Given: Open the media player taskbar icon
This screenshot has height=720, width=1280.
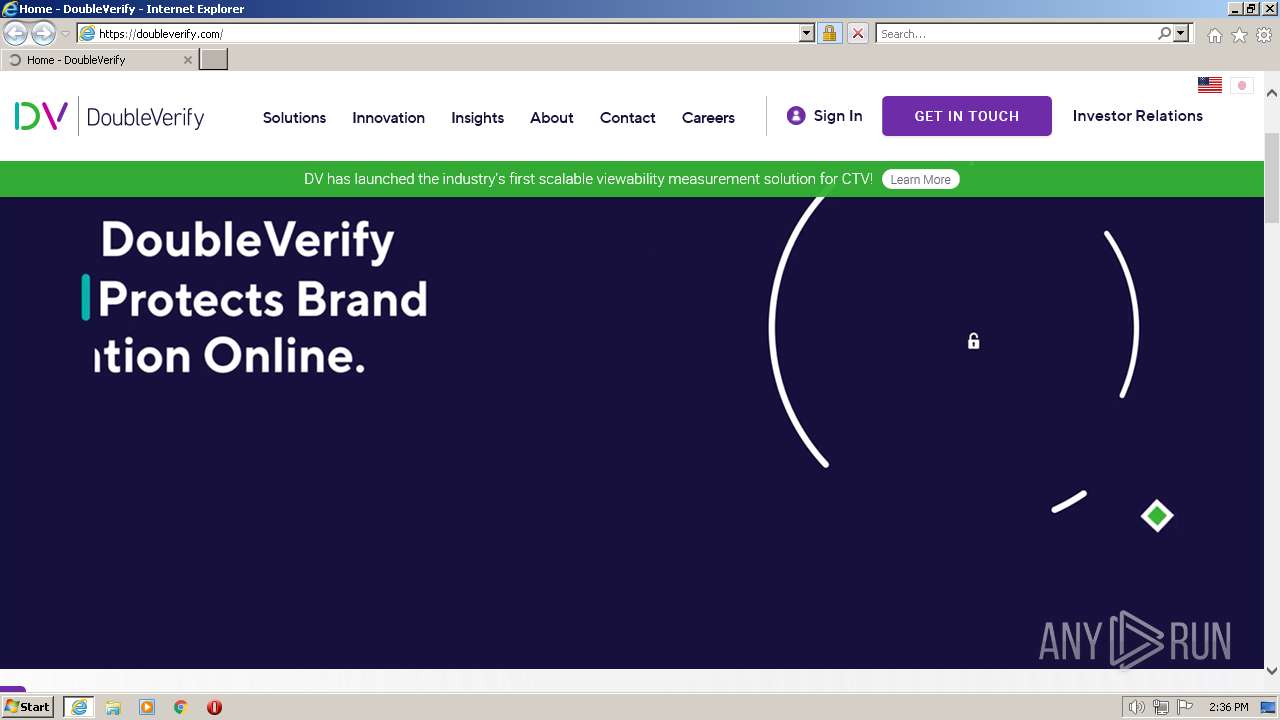Looking at the screenshot, I should 147,707.
